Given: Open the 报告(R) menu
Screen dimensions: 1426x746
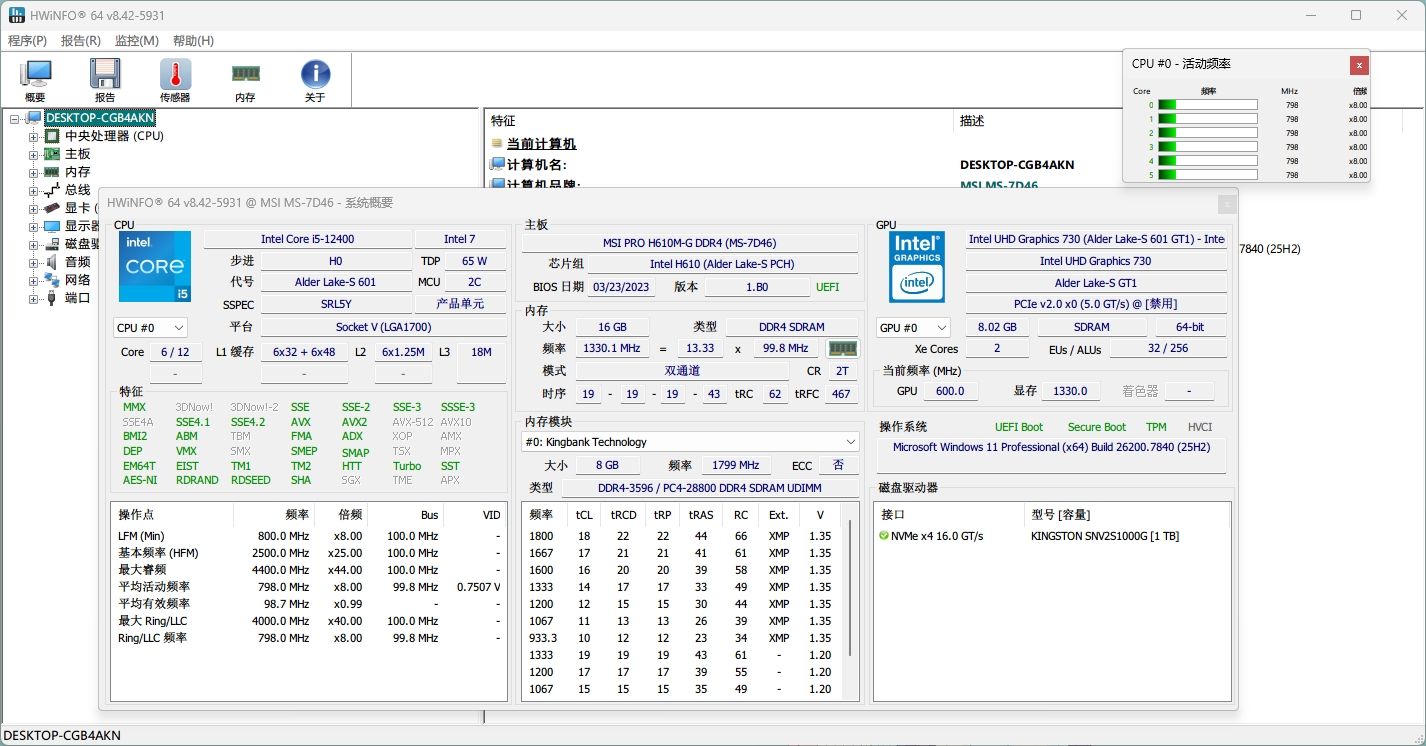Looking at the screenshot, I should [x=81, y=41].
